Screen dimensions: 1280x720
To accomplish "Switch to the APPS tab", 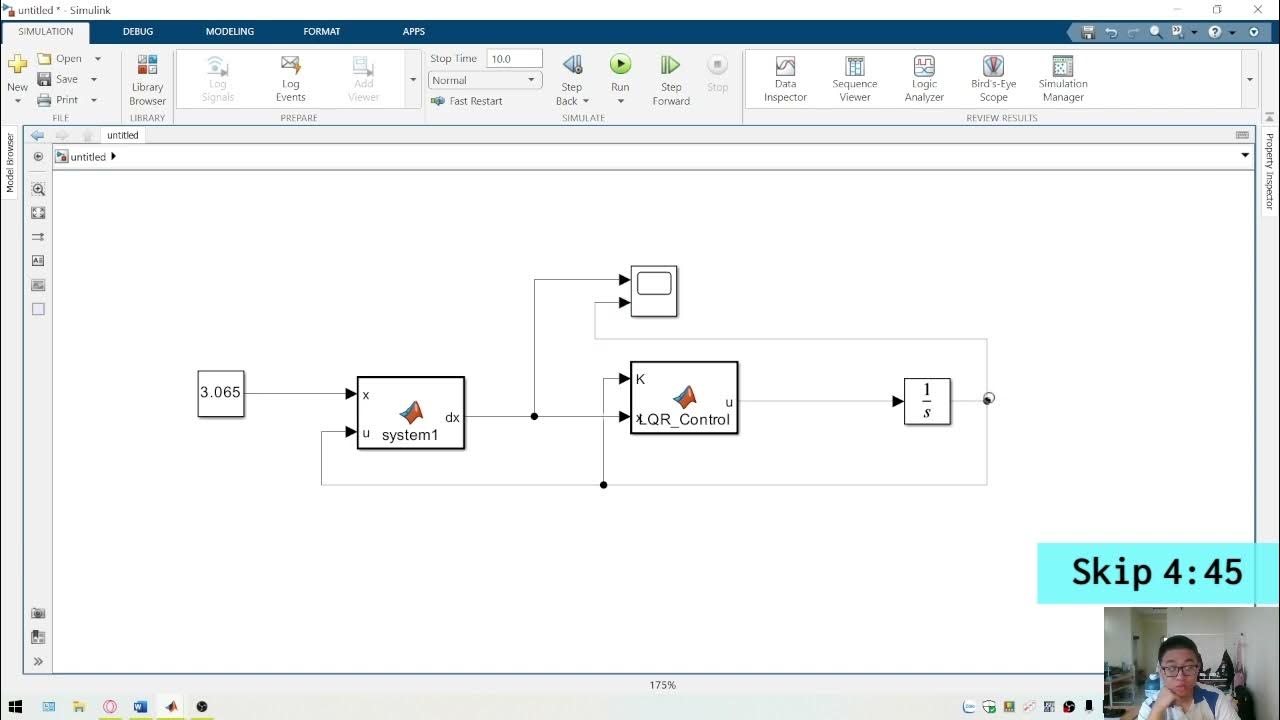I will [x=414, y=32].
